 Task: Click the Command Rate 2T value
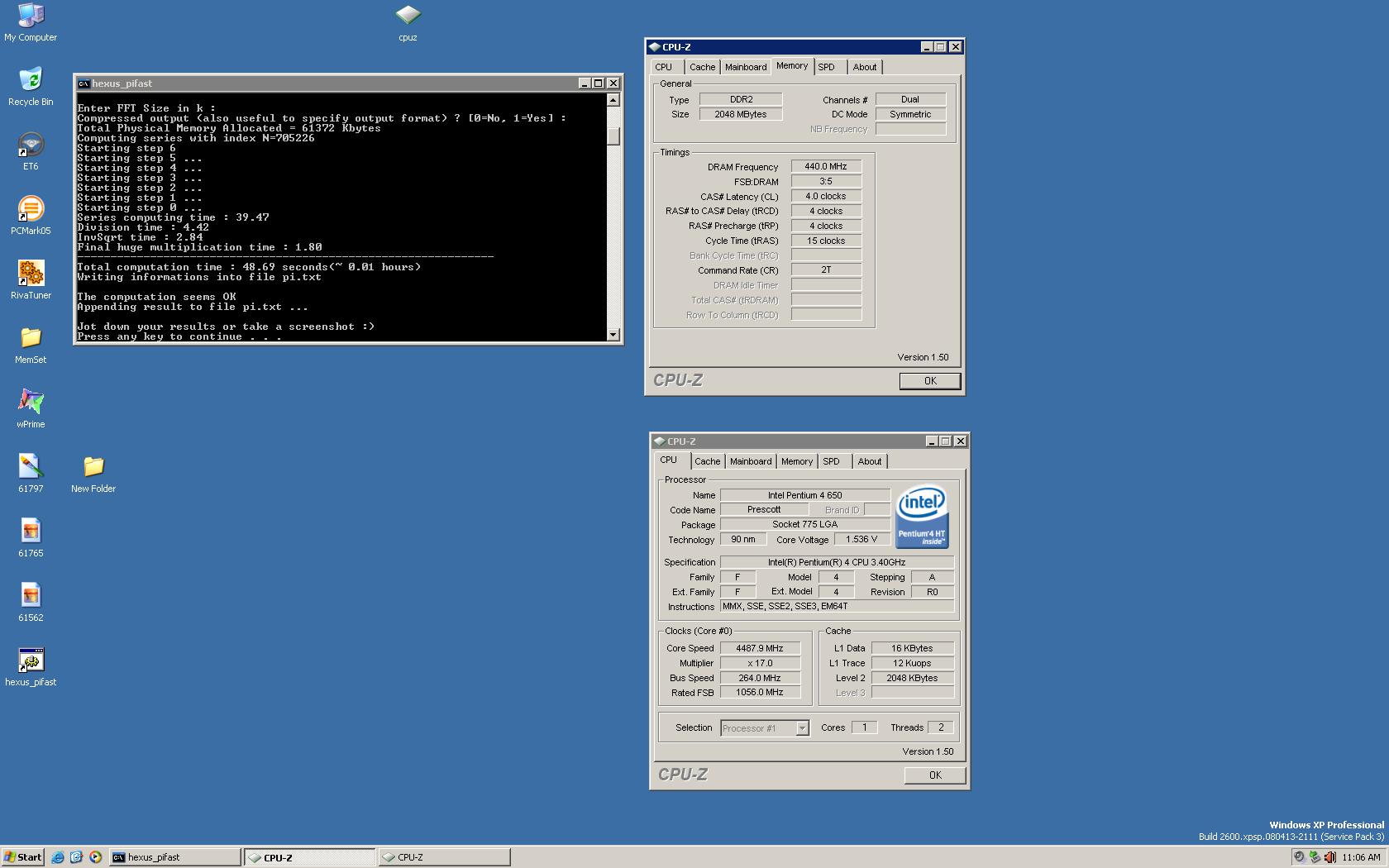[826, 269]
